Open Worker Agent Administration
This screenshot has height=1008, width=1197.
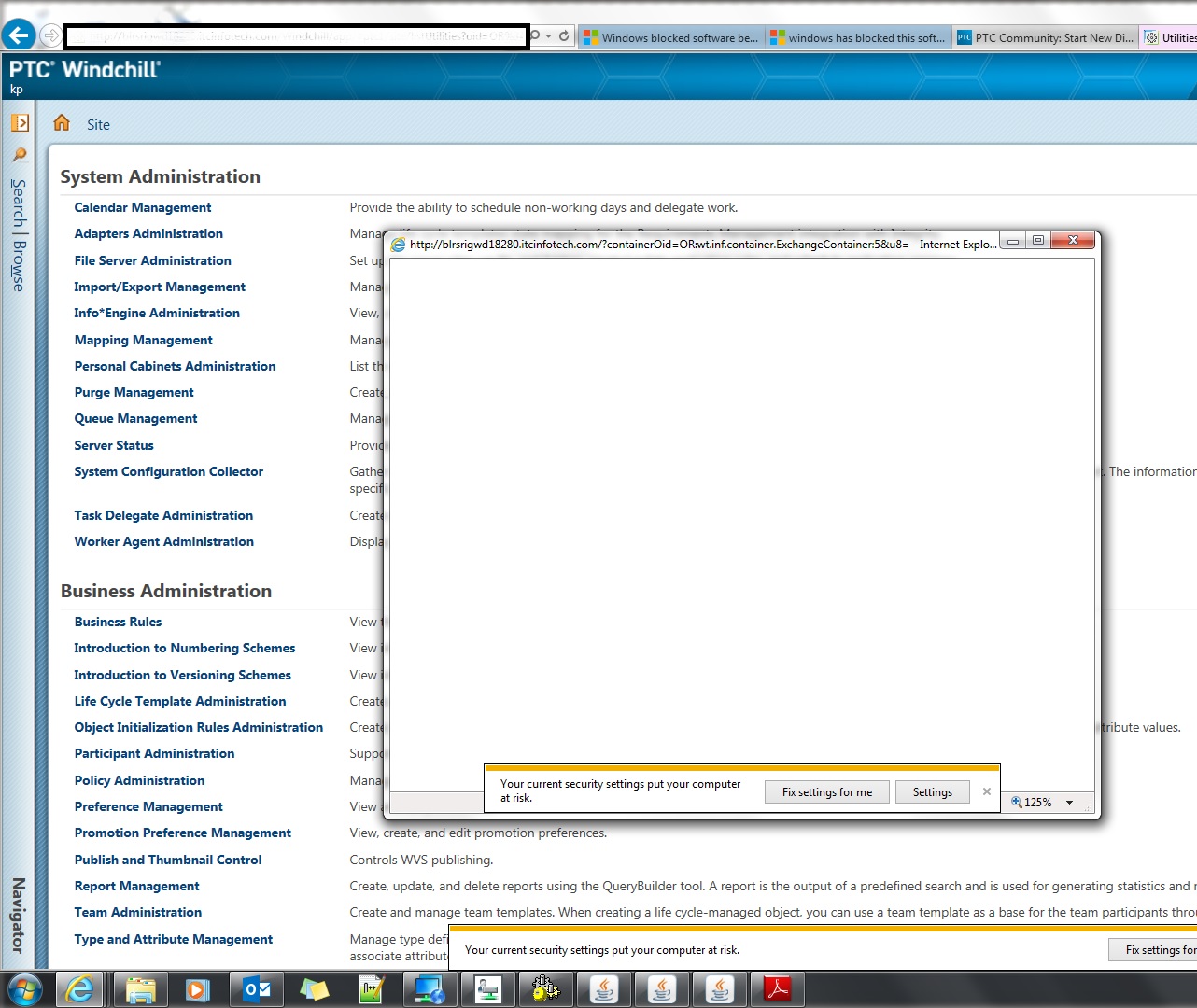coord(164,541)
